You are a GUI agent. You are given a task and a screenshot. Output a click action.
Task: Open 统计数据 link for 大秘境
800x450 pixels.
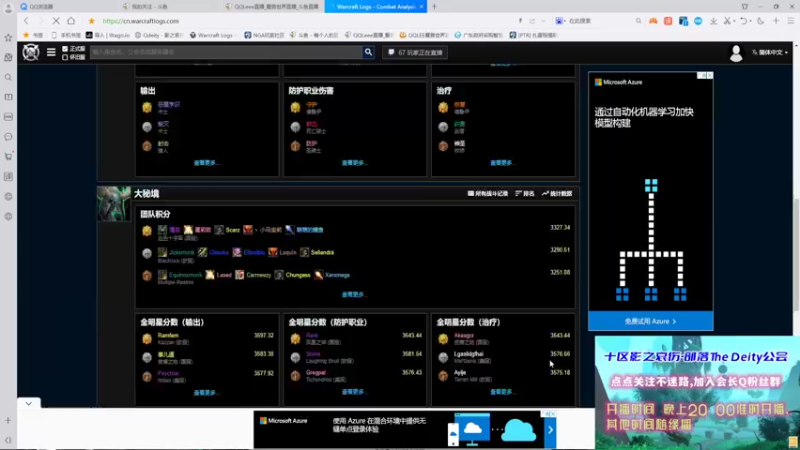point(557,193)
